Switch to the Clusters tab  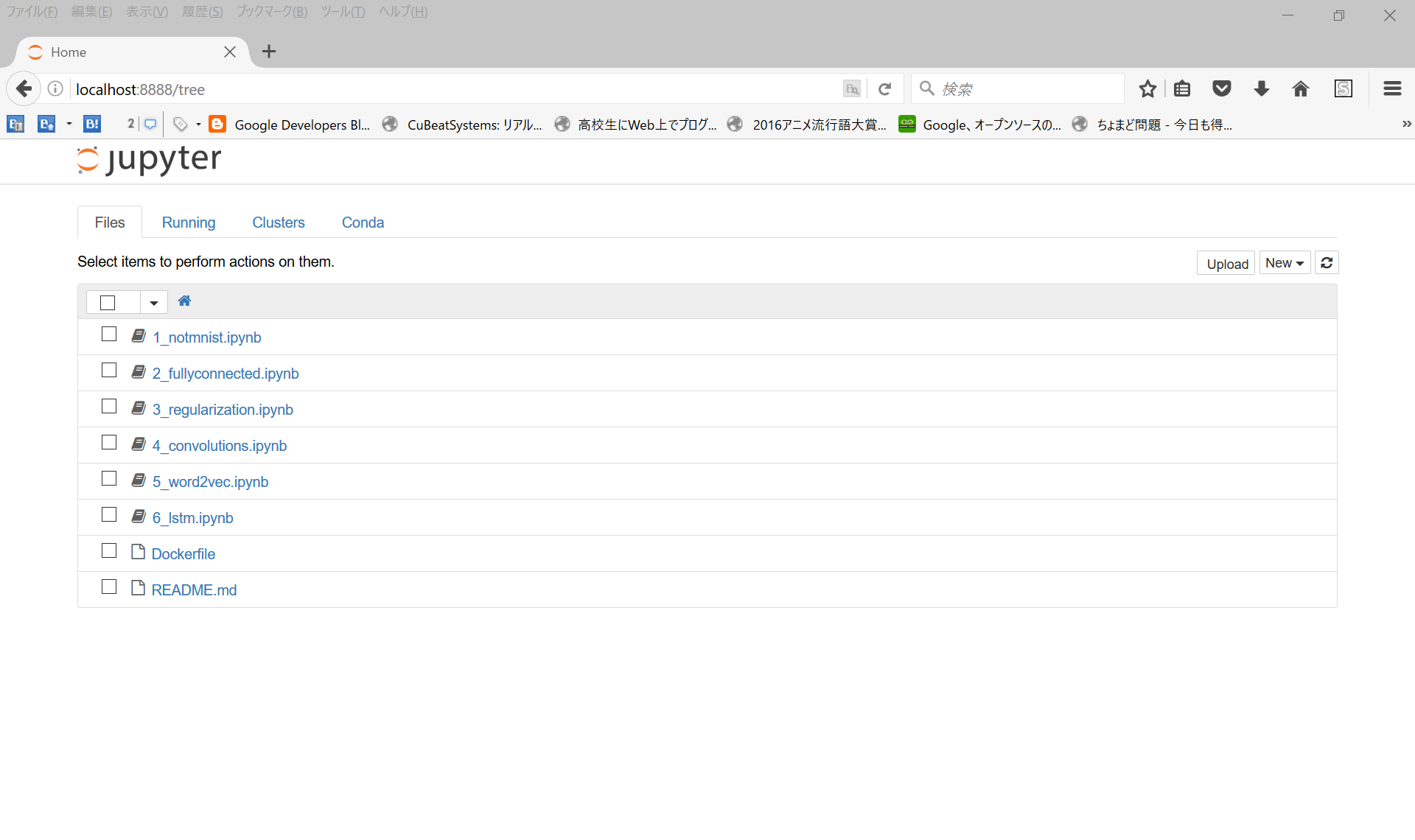pos(279,223)
